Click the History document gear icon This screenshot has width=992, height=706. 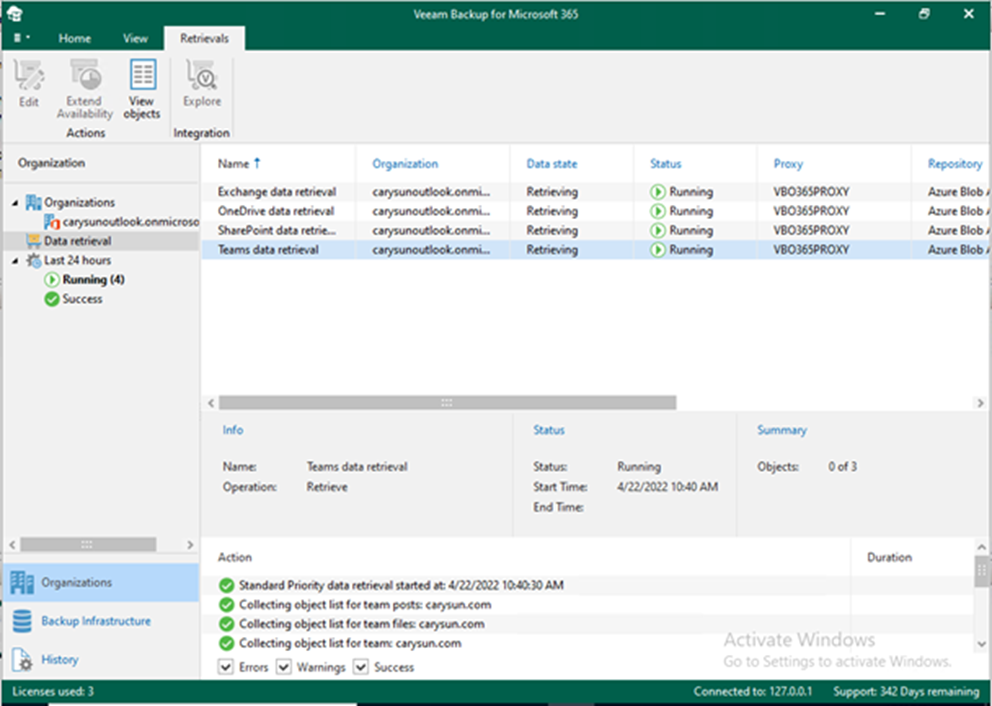point(22,660)
